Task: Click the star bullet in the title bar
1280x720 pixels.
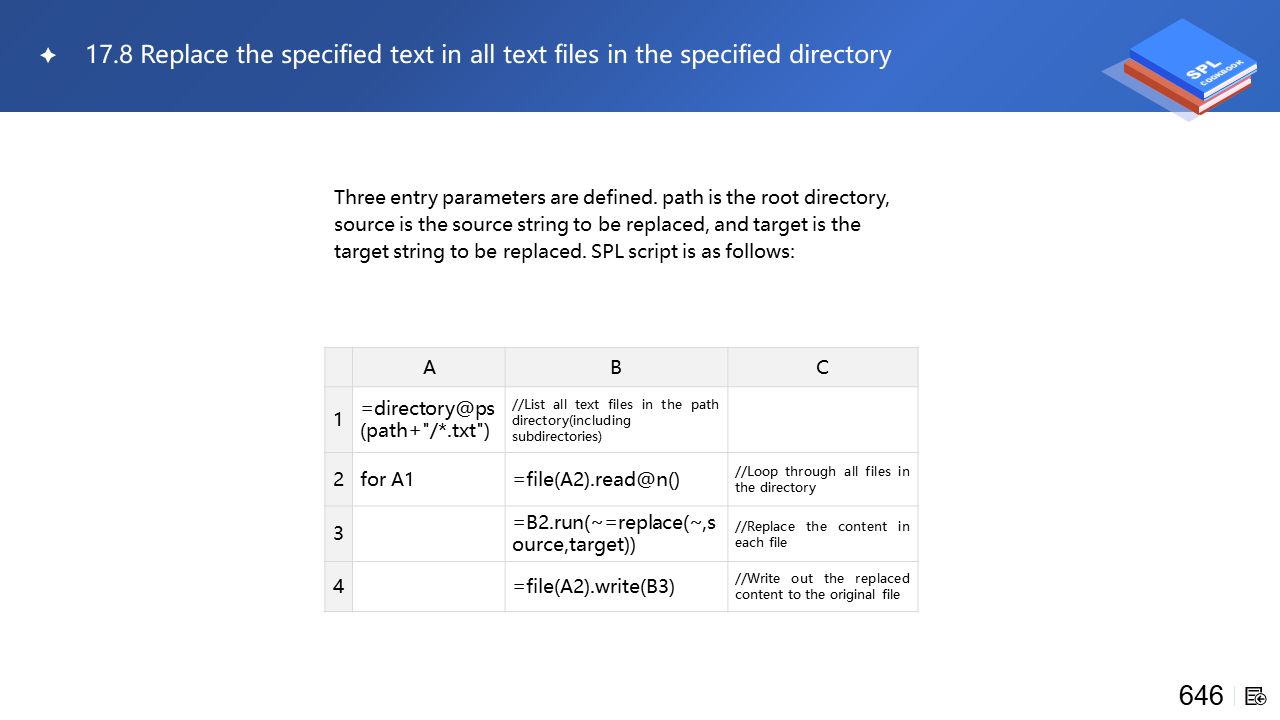Action: [x=48, y=56]
